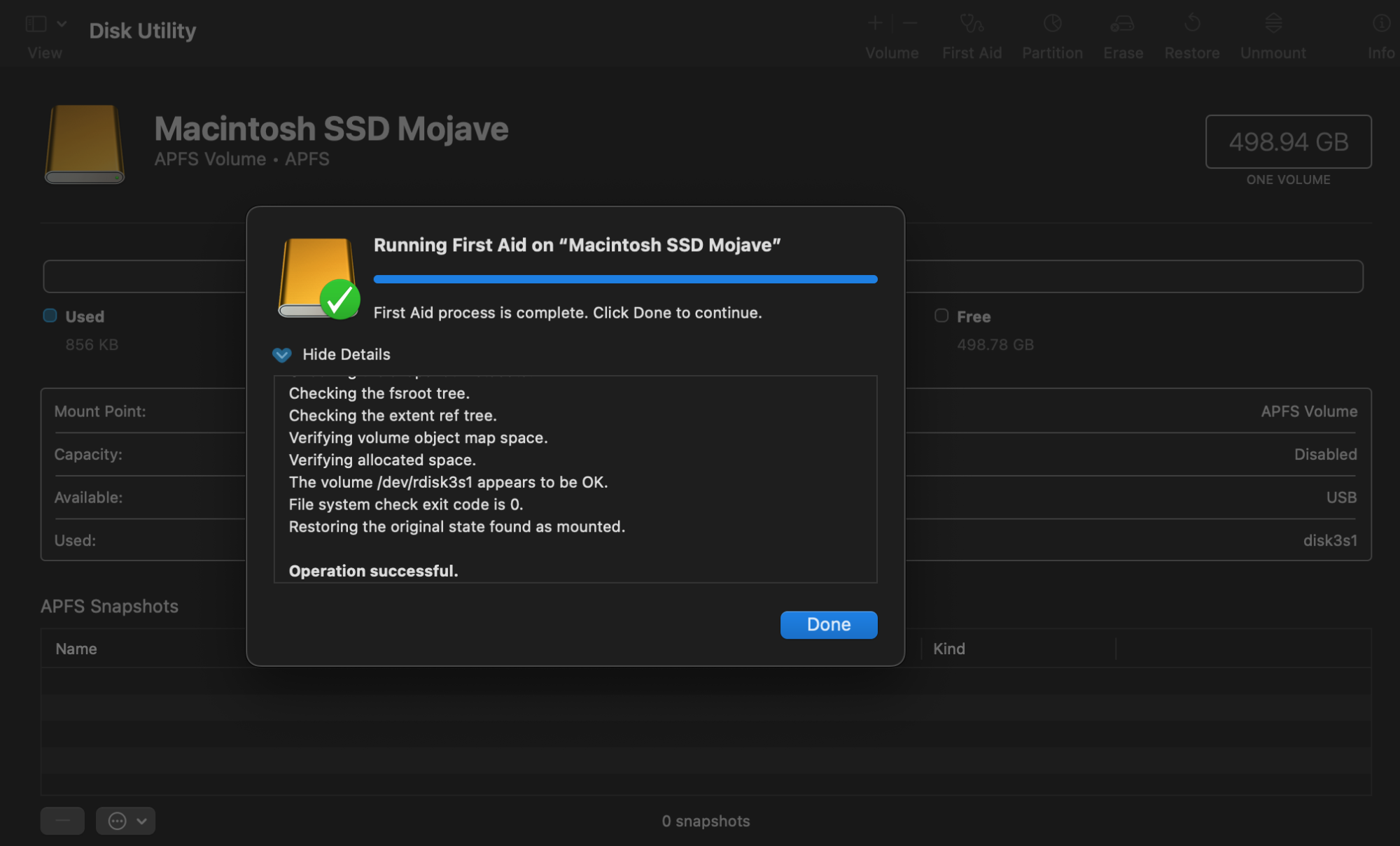Click the Name column header

76,649
